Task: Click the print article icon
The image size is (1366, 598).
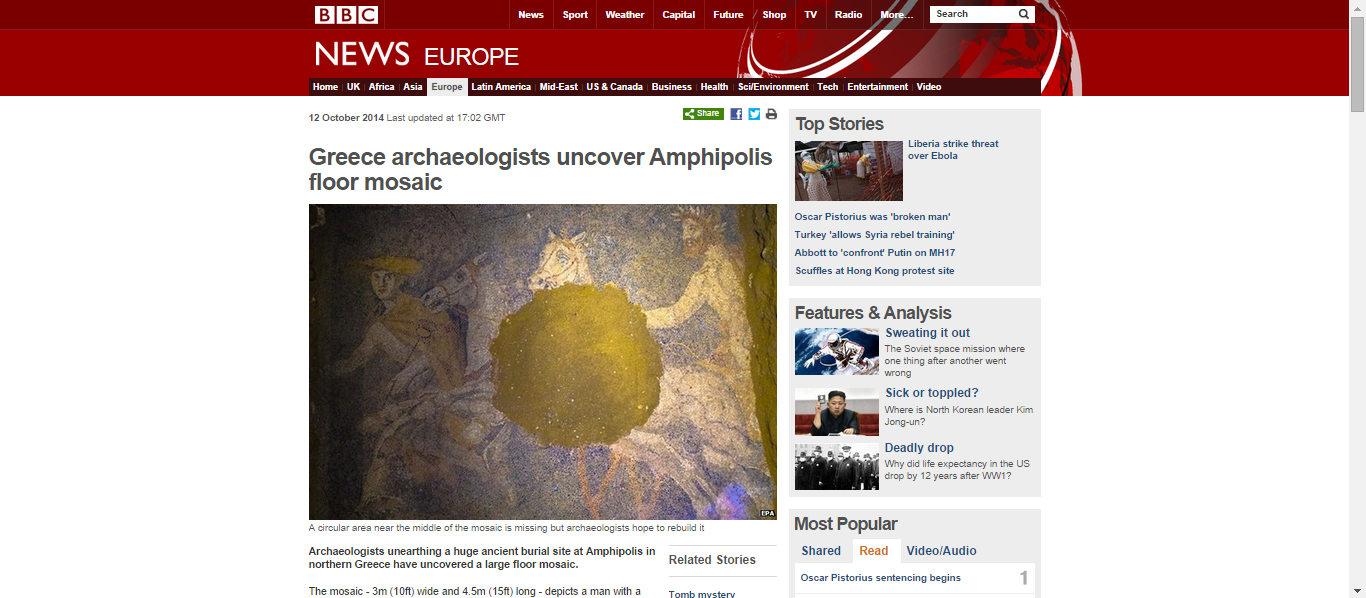Action: point(771,114)
